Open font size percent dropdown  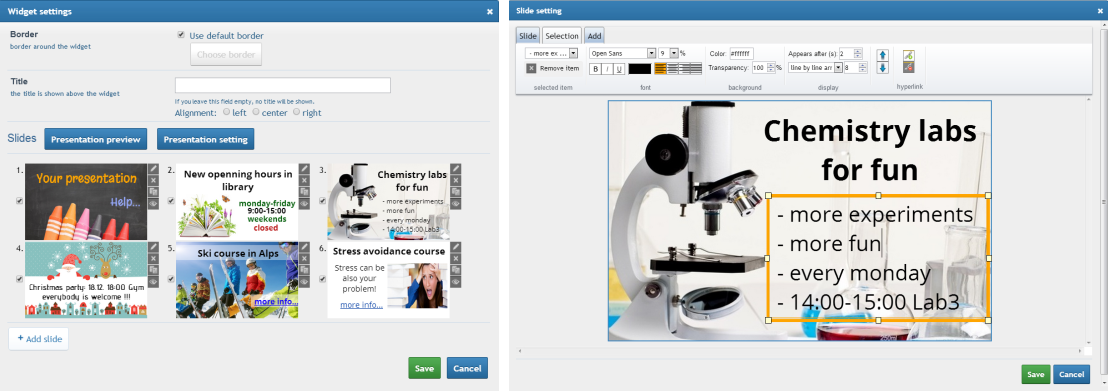[x=668, y=53]
